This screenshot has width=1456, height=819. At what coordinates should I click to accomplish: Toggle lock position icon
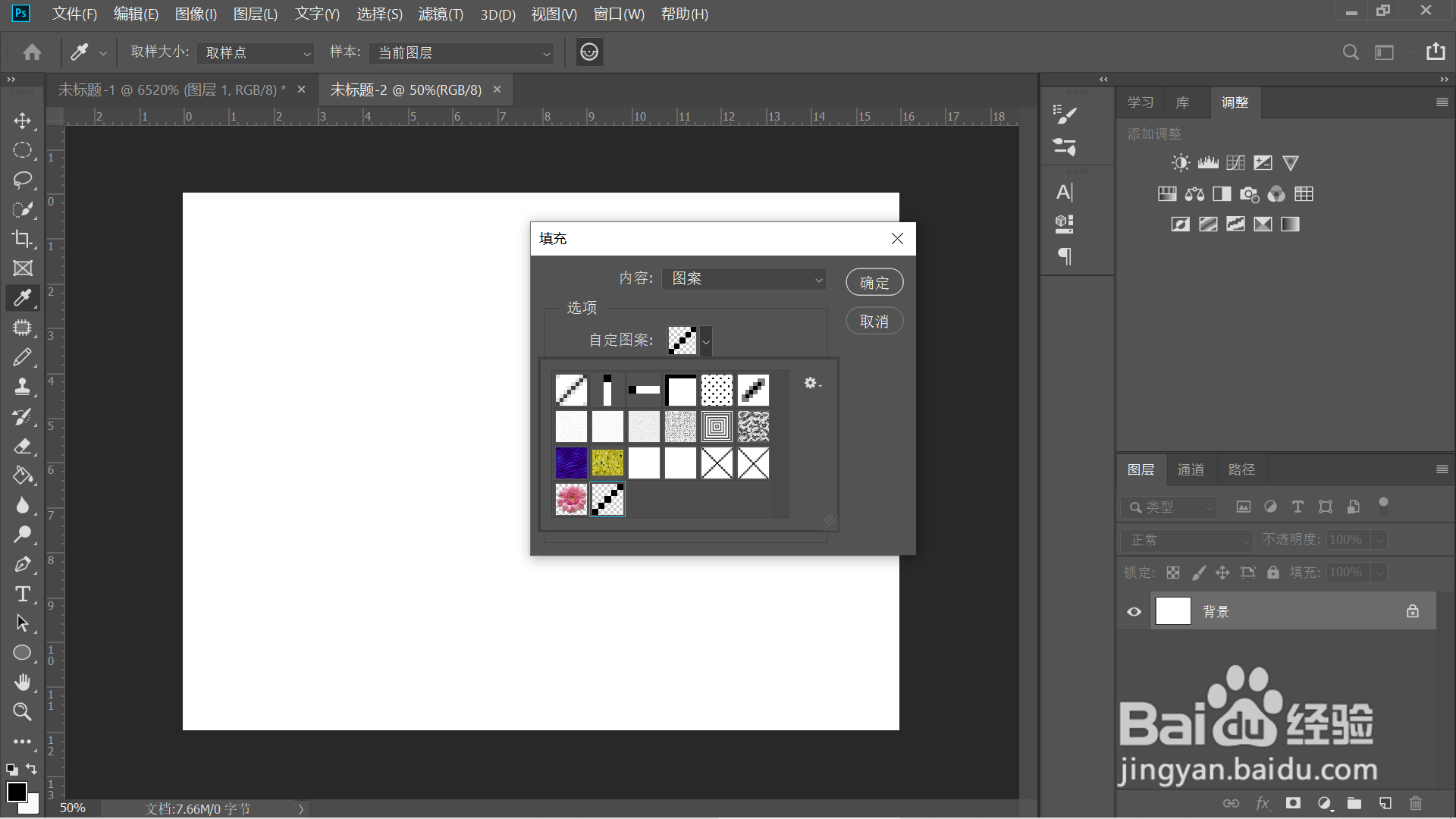pos(1222,573)
